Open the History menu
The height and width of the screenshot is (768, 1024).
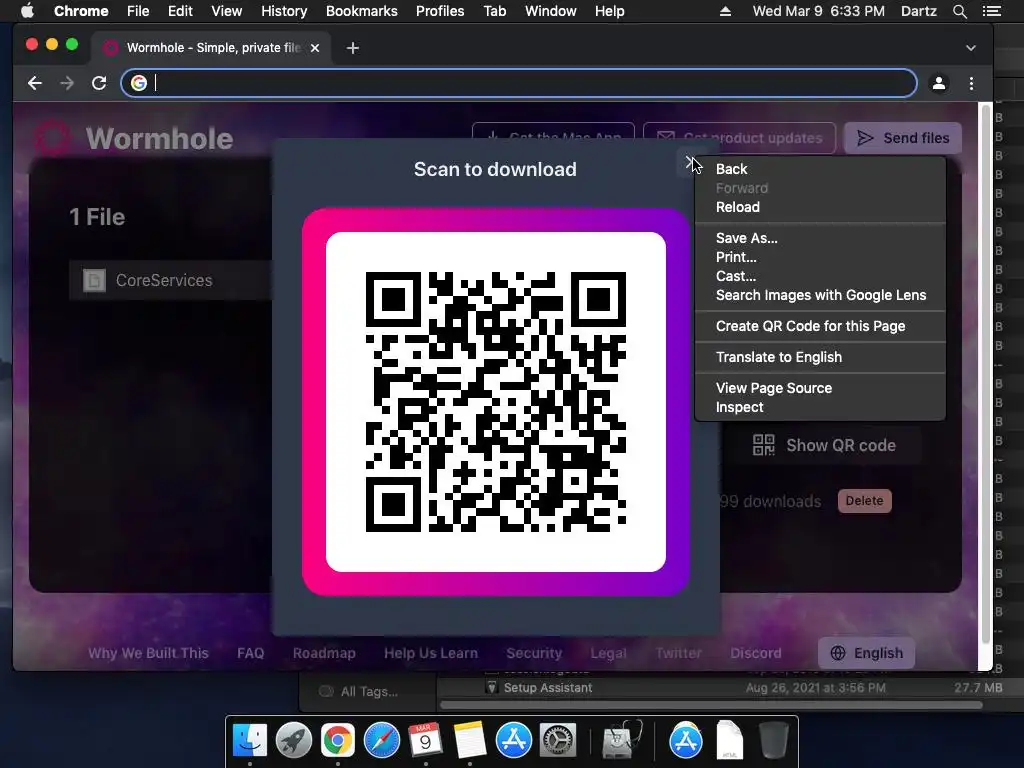click(x=284, y=11)
